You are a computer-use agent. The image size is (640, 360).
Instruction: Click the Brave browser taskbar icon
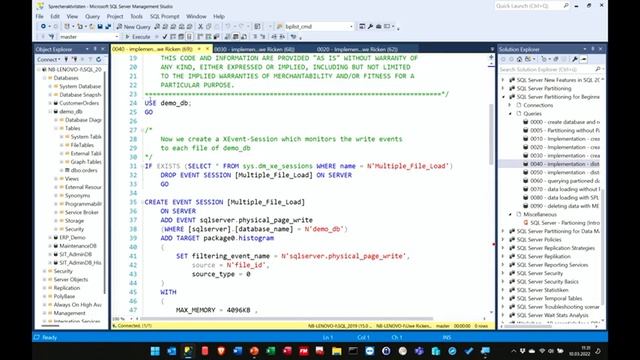click(221, 351)
